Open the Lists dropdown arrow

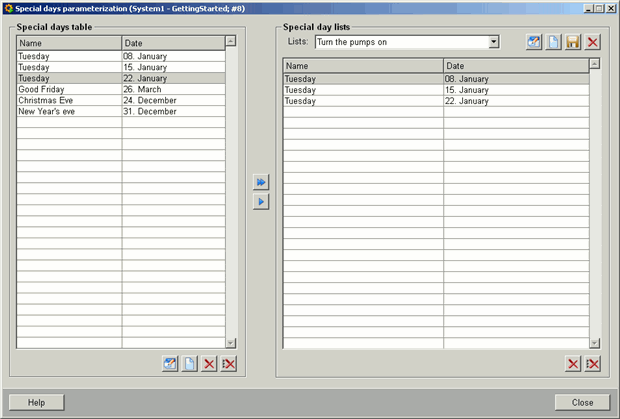tap(494, 42)
